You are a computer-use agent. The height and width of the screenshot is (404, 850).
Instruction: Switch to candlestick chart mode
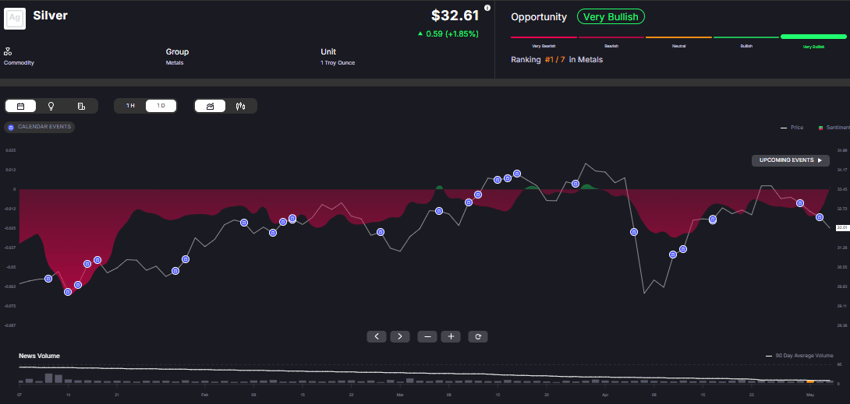[241, 106]
